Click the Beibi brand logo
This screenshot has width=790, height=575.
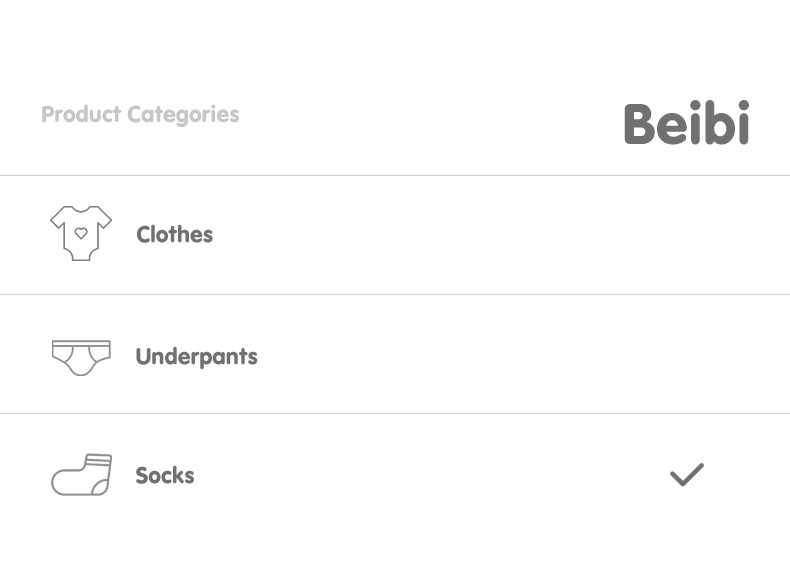tap(686, 124)
